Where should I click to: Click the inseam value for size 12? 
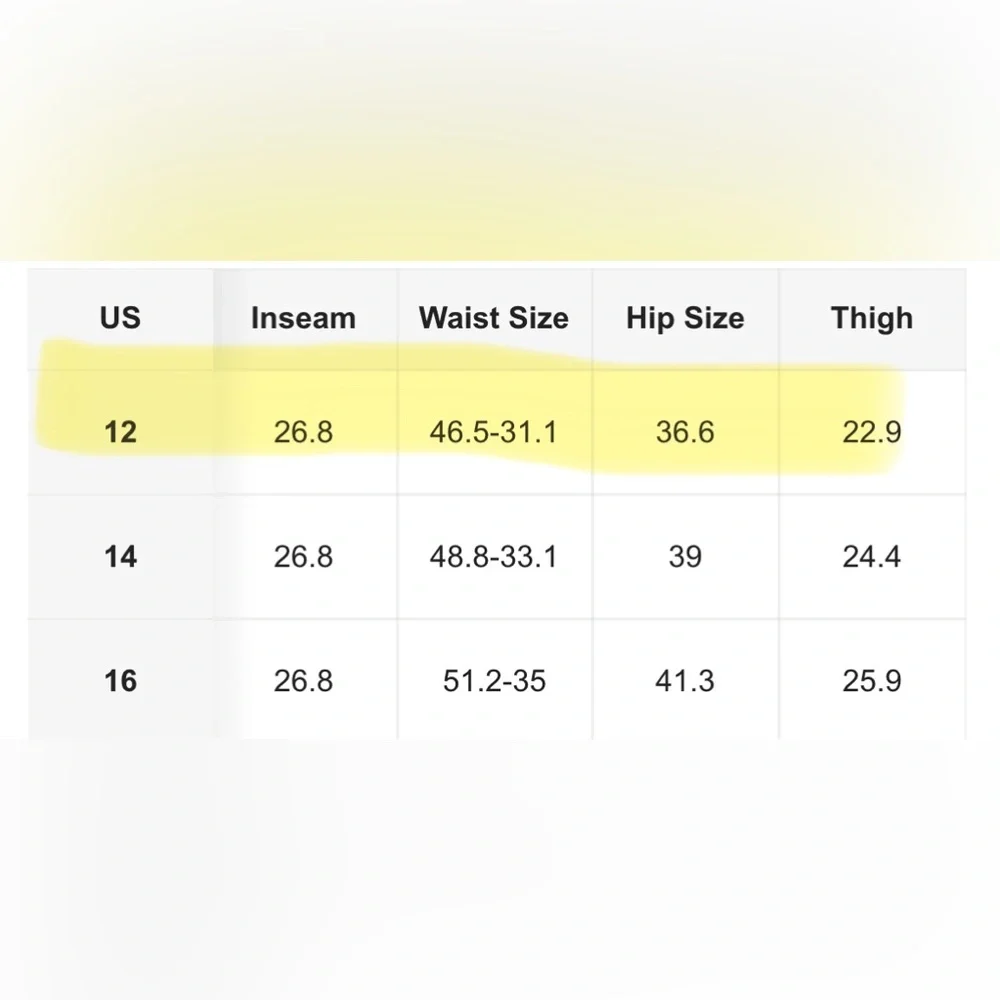tap(303, 432)
